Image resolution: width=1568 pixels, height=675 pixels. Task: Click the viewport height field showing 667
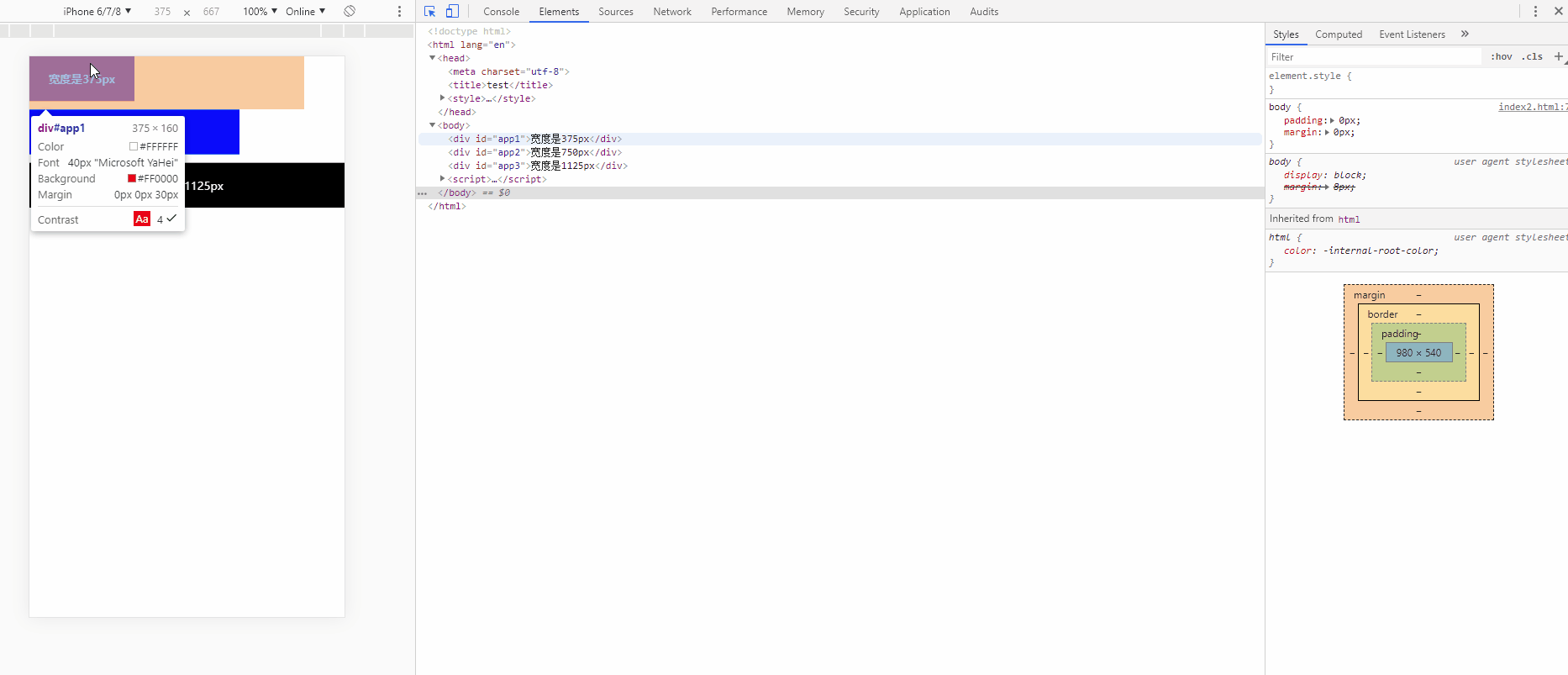pyautogui.click(x=211, y=12)
